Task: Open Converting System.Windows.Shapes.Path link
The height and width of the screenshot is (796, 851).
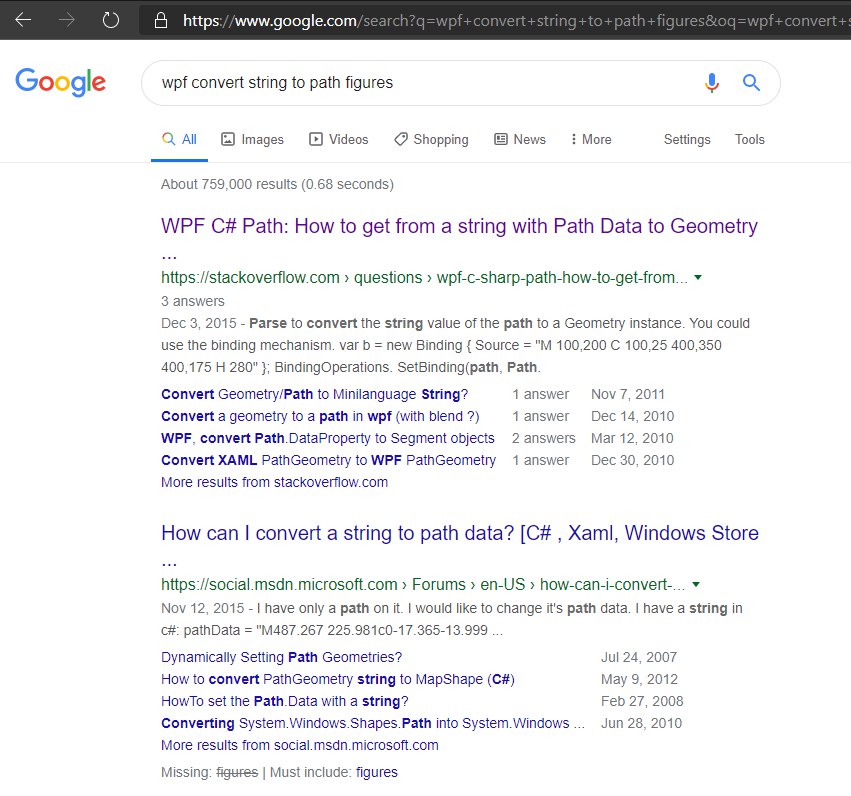Action: [x=373, y=723]
